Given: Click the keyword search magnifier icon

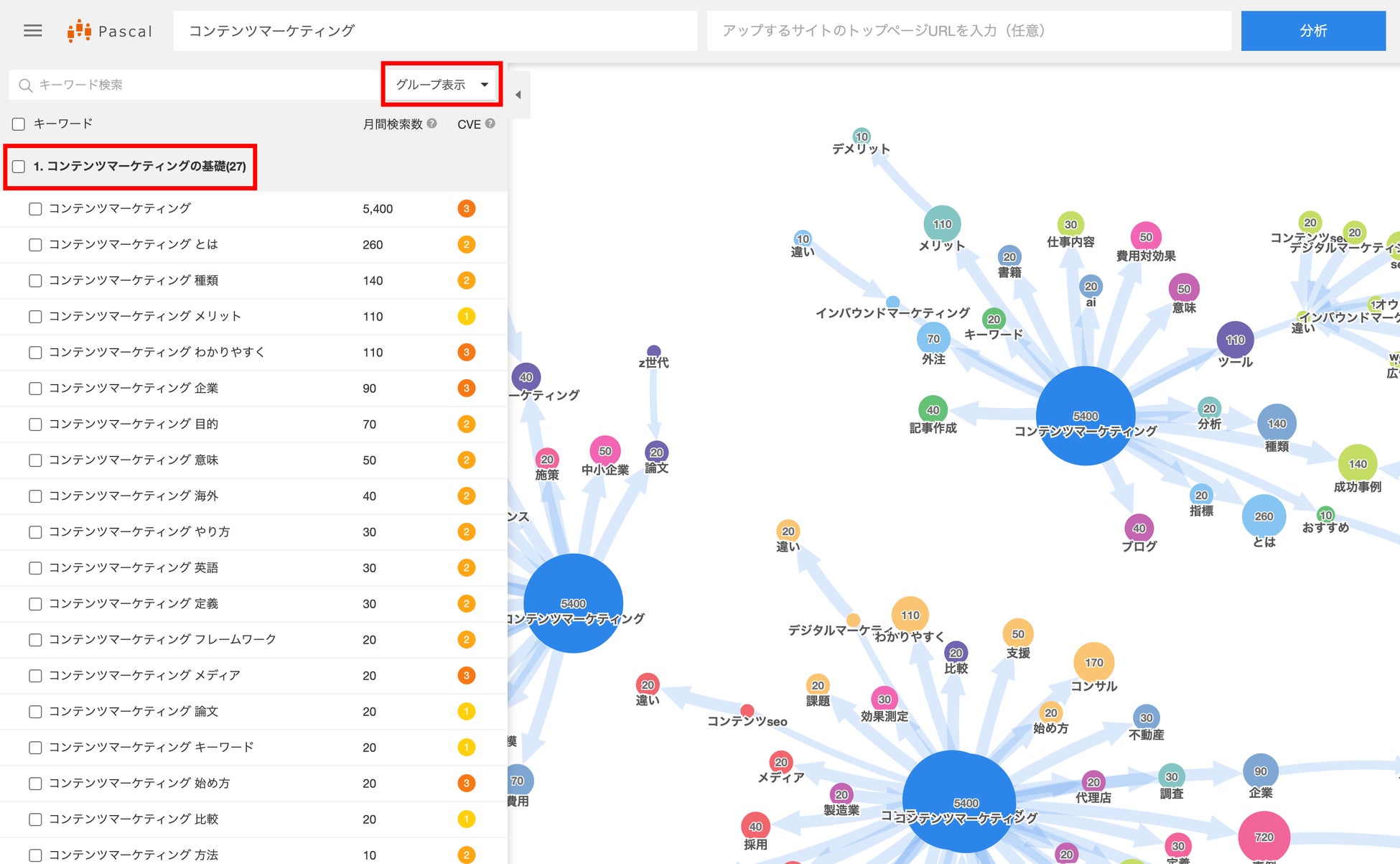Looking at the screenshot, I should (x=25, y=85).
